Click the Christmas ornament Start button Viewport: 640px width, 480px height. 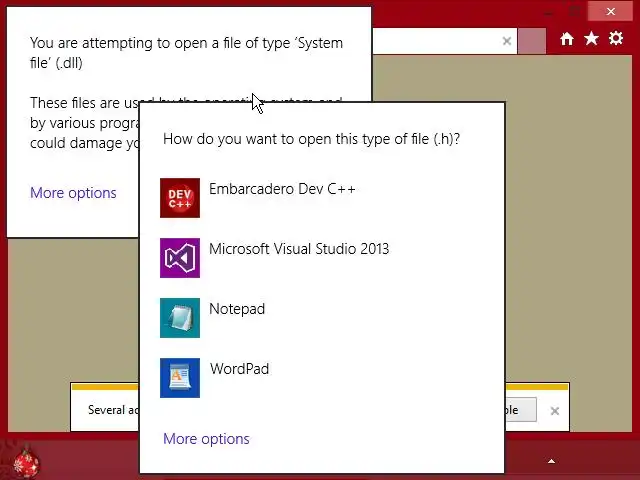click(25, 462)
